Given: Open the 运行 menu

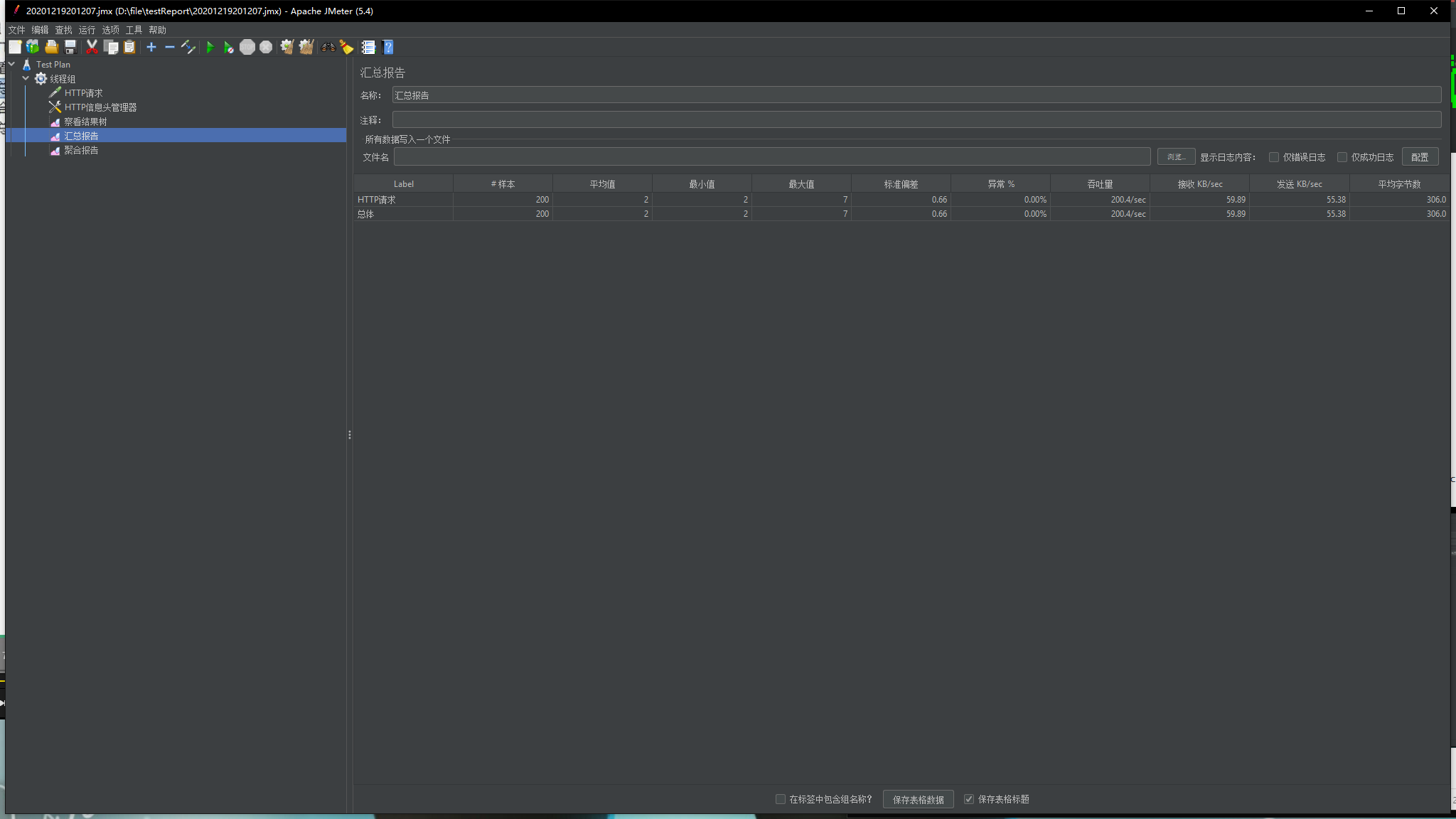Looking at the screenshot, I should [x=87, y=30].
